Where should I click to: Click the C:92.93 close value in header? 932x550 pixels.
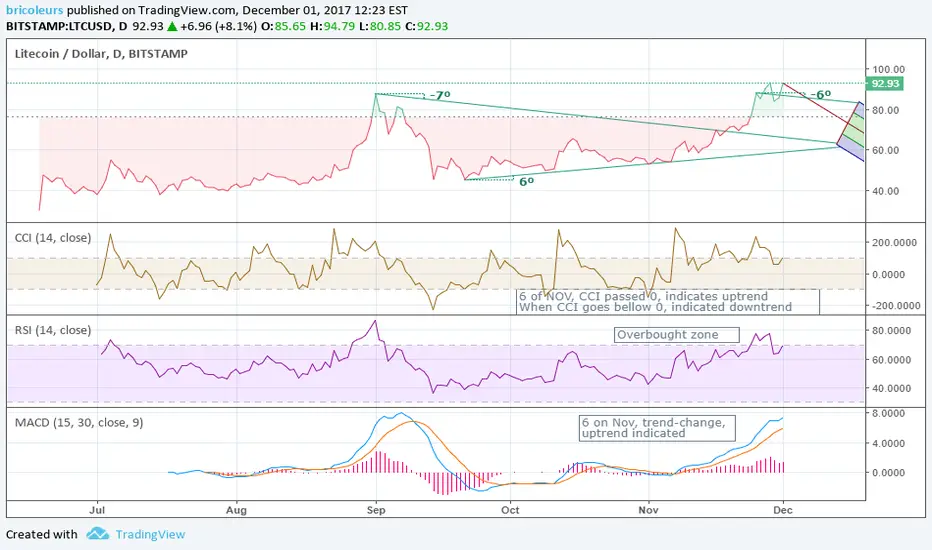(x=427, y=26)
